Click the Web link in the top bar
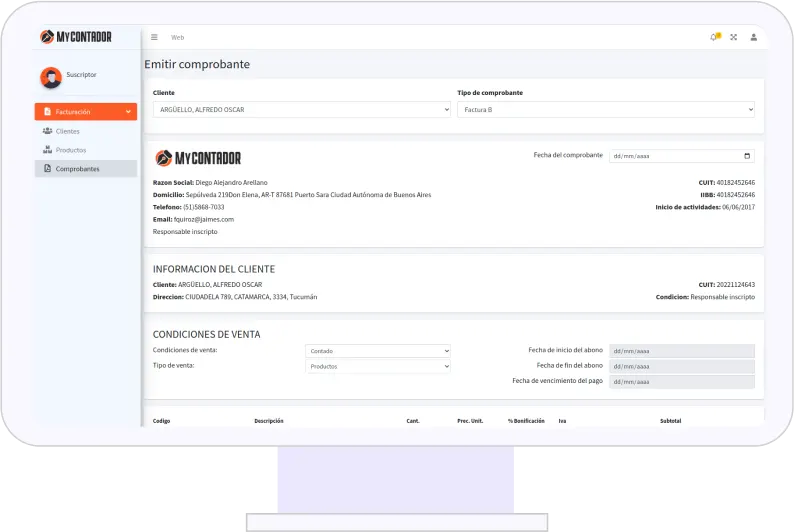 [x=177, y=37]
